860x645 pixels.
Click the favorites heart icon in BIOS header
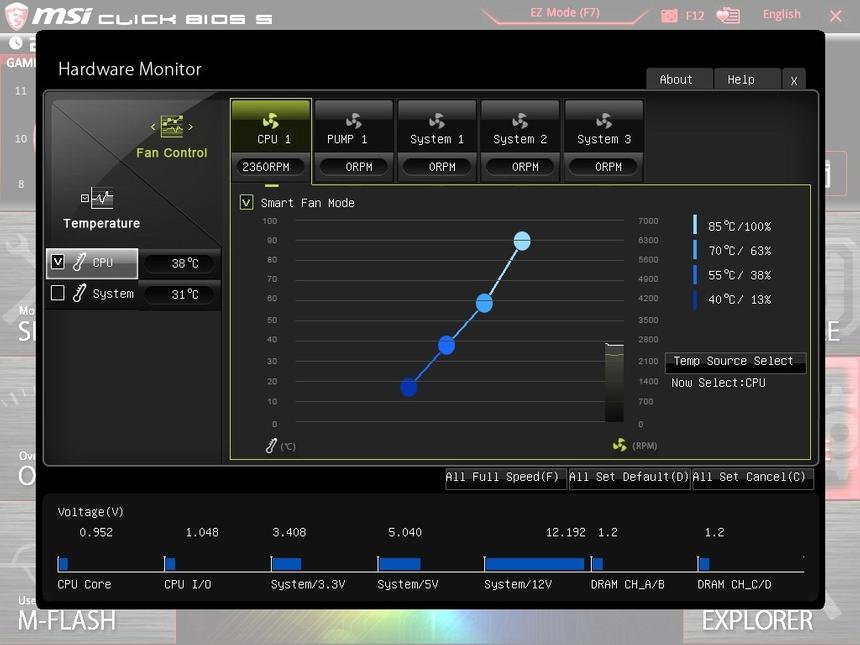click(728, 15)
